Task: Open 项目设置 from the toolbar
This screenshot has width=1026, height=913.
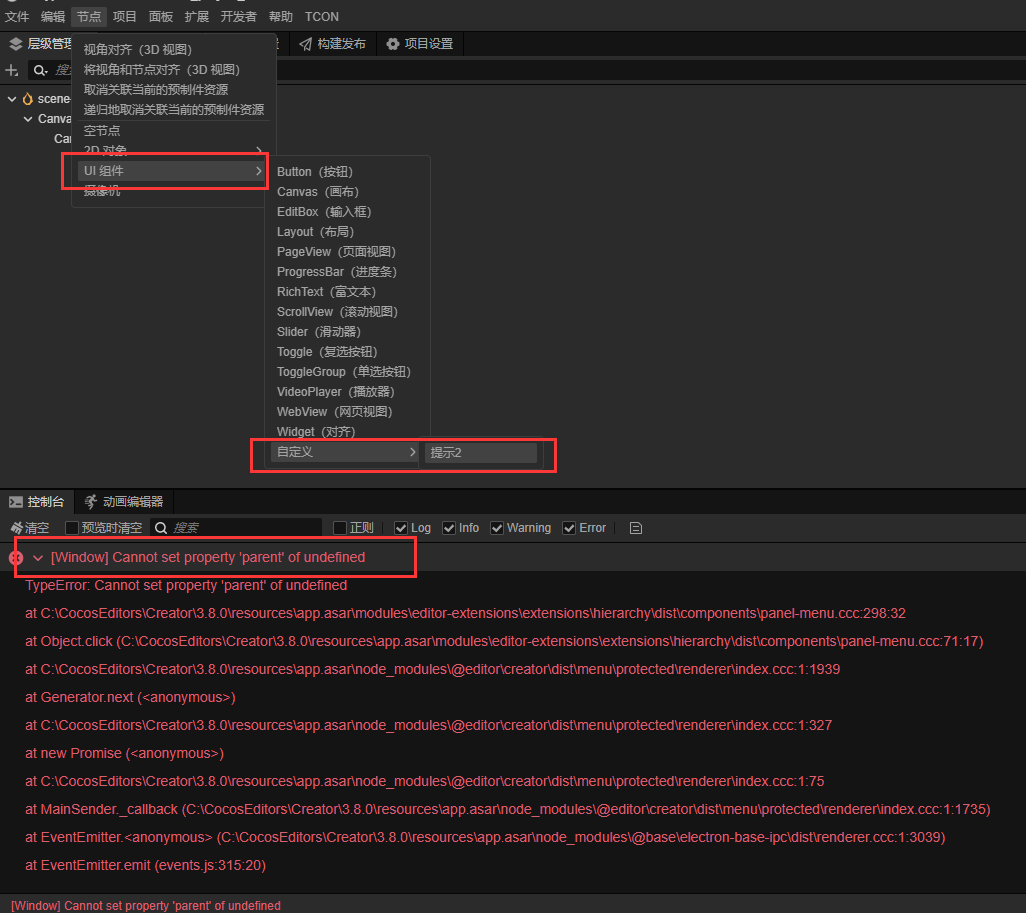Action: 419,44
